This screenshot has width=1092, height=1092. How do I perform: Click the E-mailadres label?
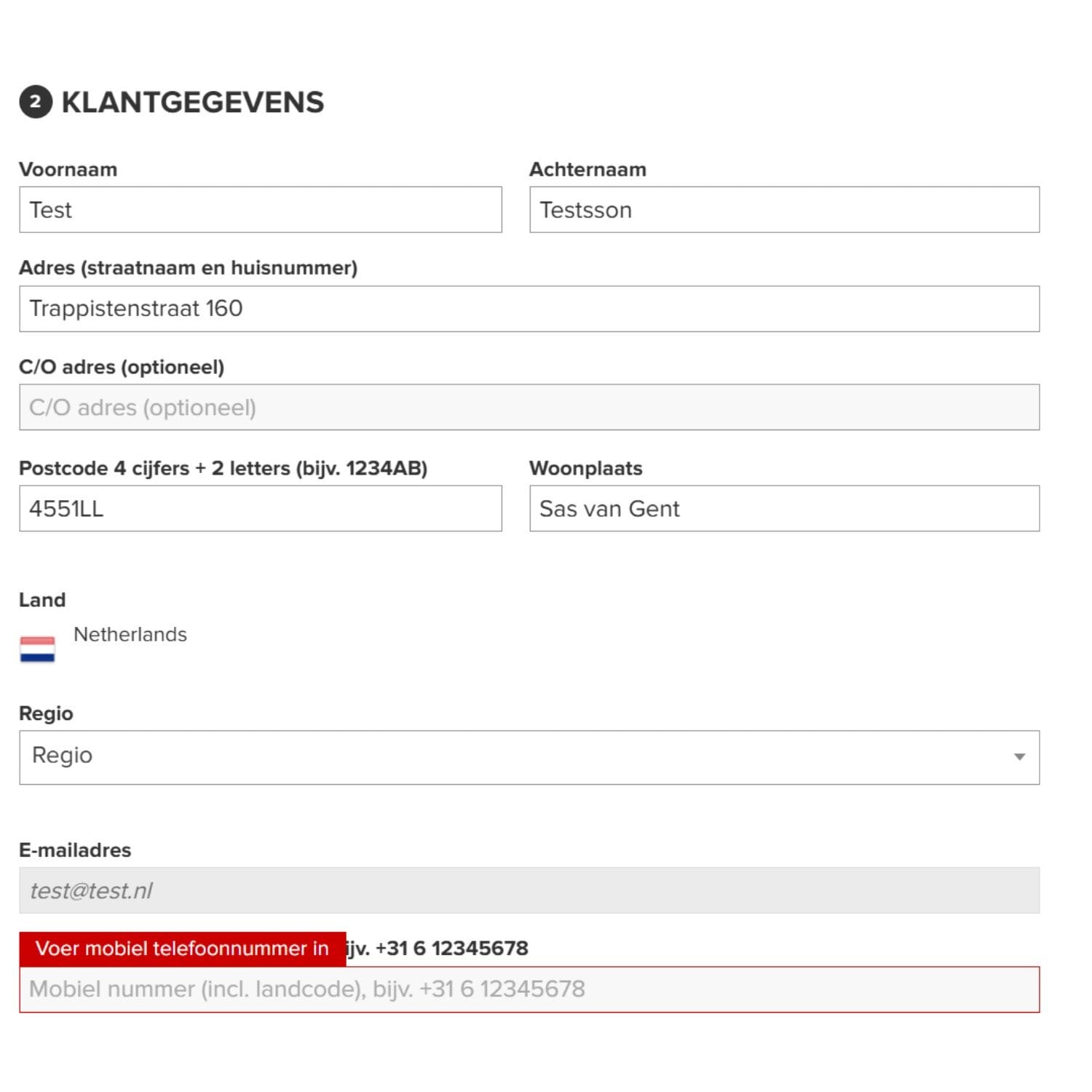75,850
